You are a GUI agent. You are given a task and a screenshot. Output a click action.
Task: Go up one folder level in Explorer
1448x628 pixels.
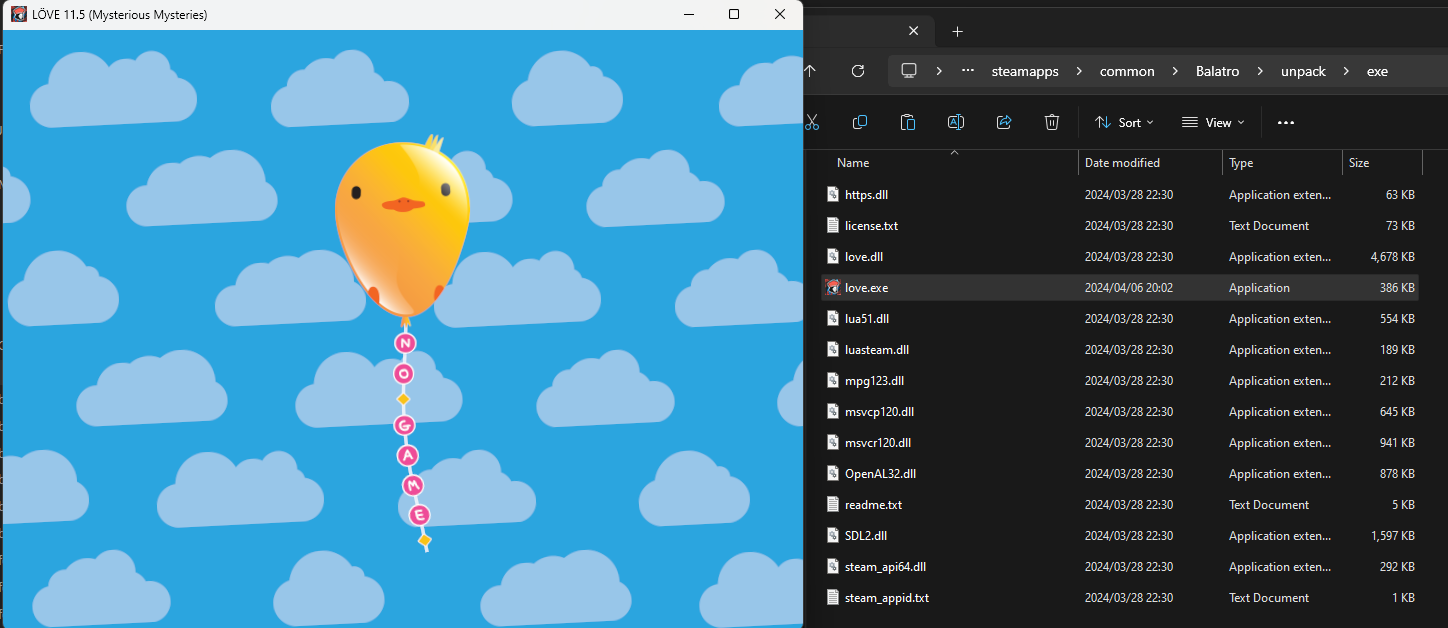point(810,71)
